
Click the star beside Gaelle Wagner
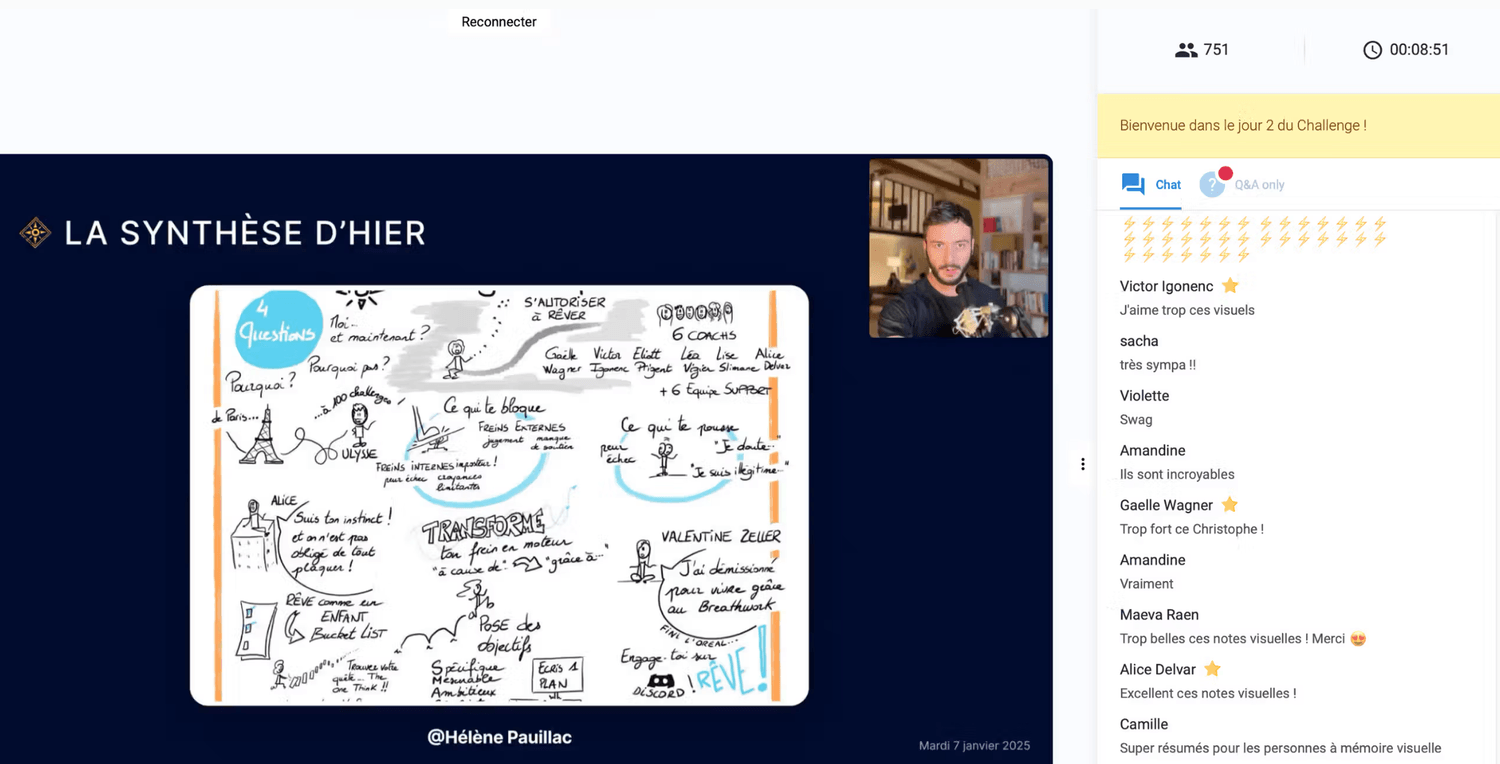[x=1230, y=505]
